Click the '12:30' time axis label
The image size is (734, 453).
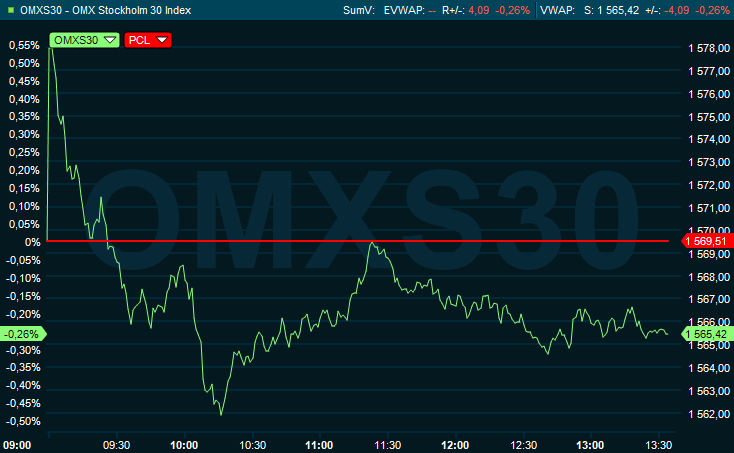tap(523, 445)
